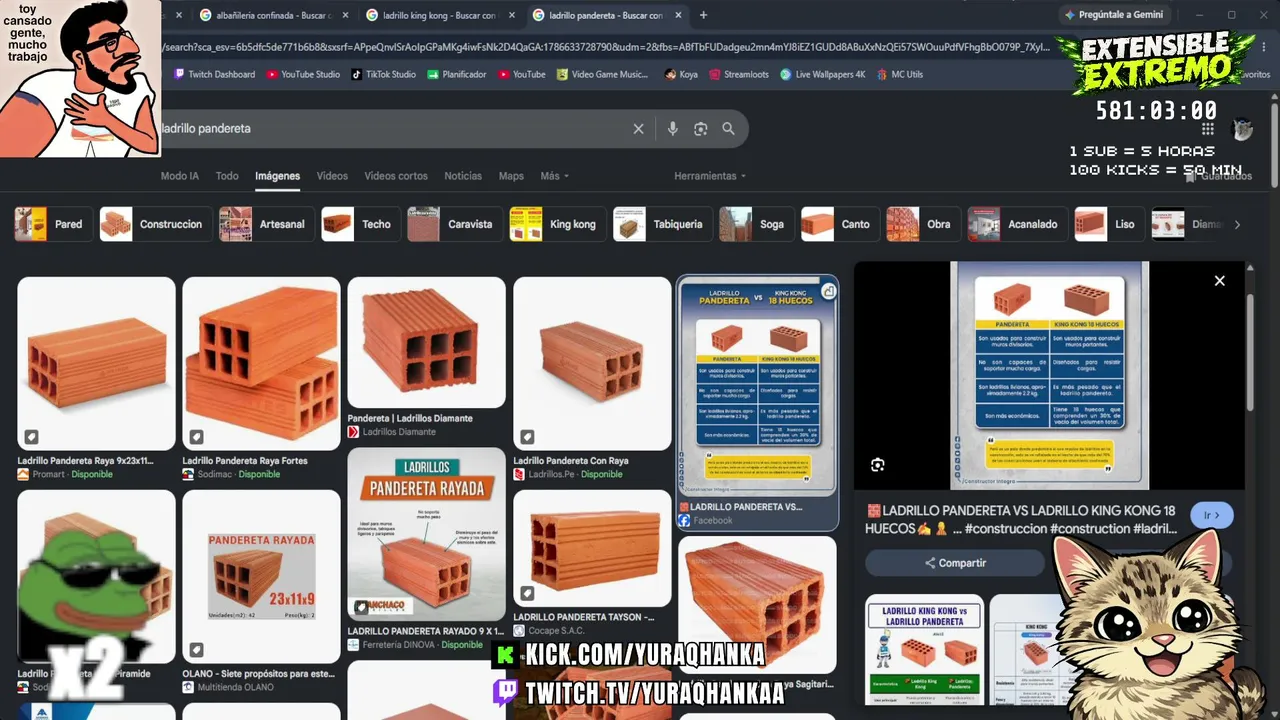
Task: Open the 'Ladrillo Pandereta Con Raya' image
Action: [x=592, y=363]
